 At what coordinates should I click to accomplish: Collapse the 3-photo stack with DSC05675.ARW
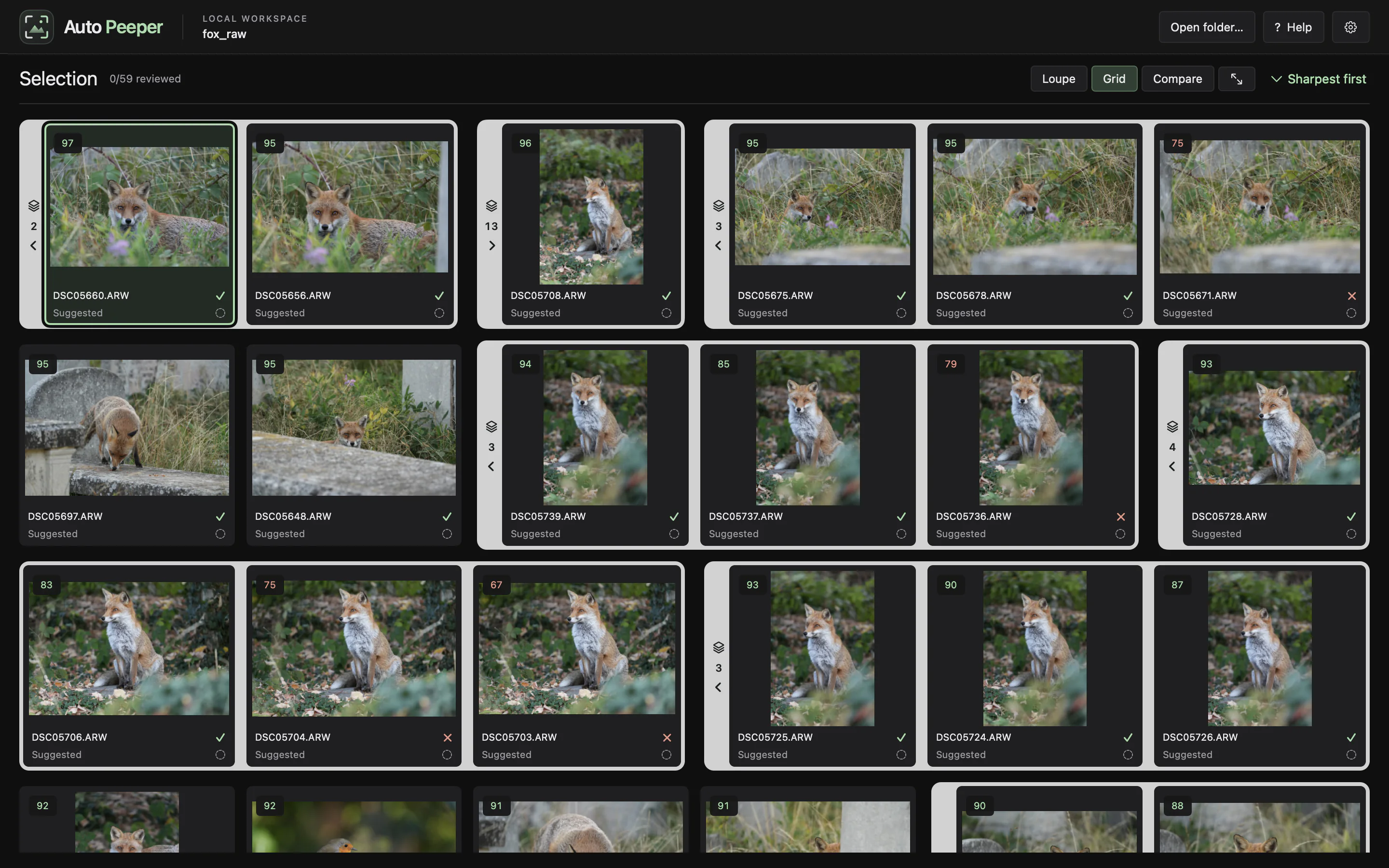pyautogui.click(x=718, y=246)
